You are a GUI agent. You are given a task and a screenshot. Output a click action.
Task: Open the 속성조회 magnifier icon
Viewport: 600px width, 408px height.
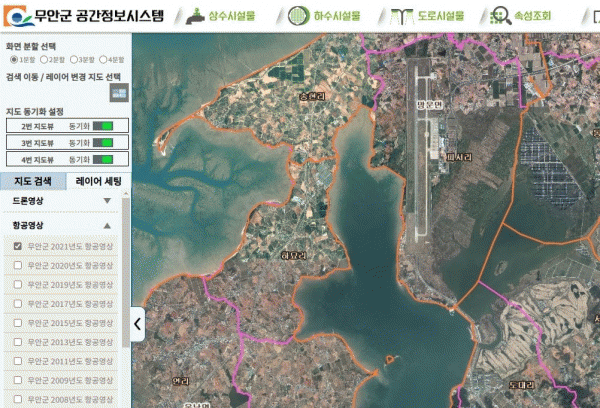point(502,16)
